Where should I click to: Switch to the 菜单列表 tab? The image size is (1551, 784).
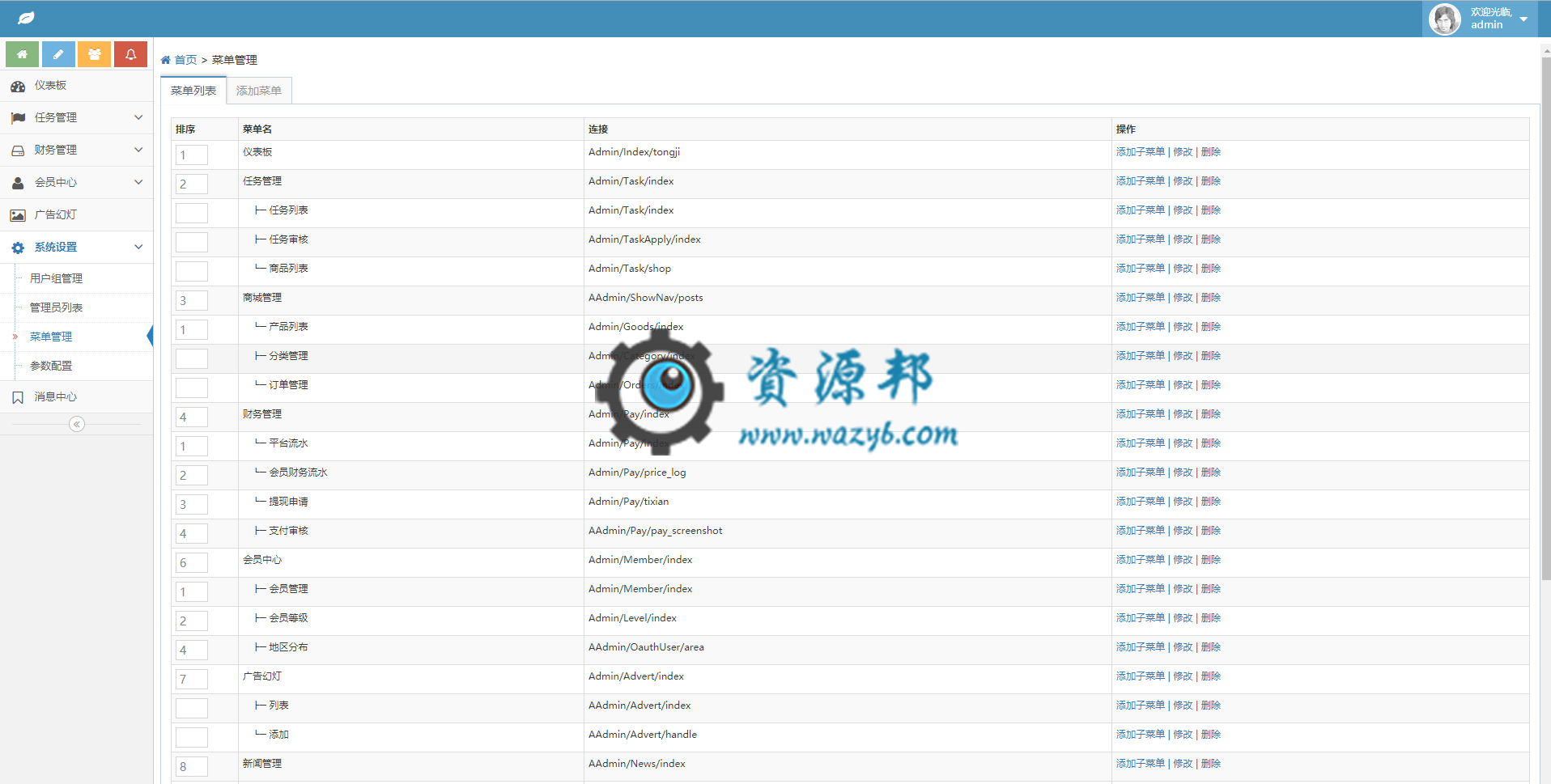tap(193, 91)
